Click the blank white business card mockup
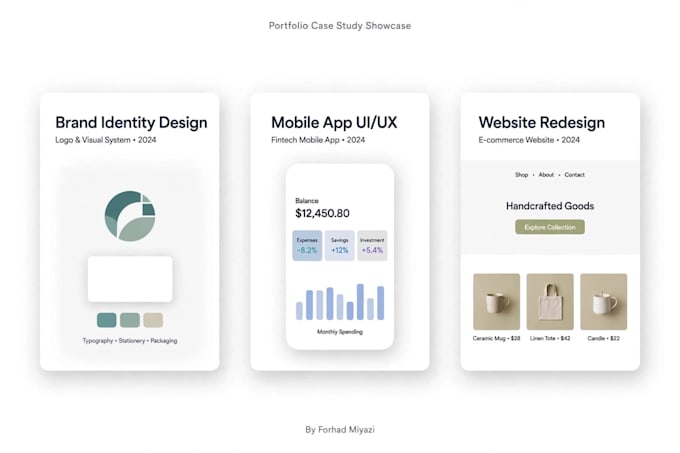 click(x=130, y=279)
